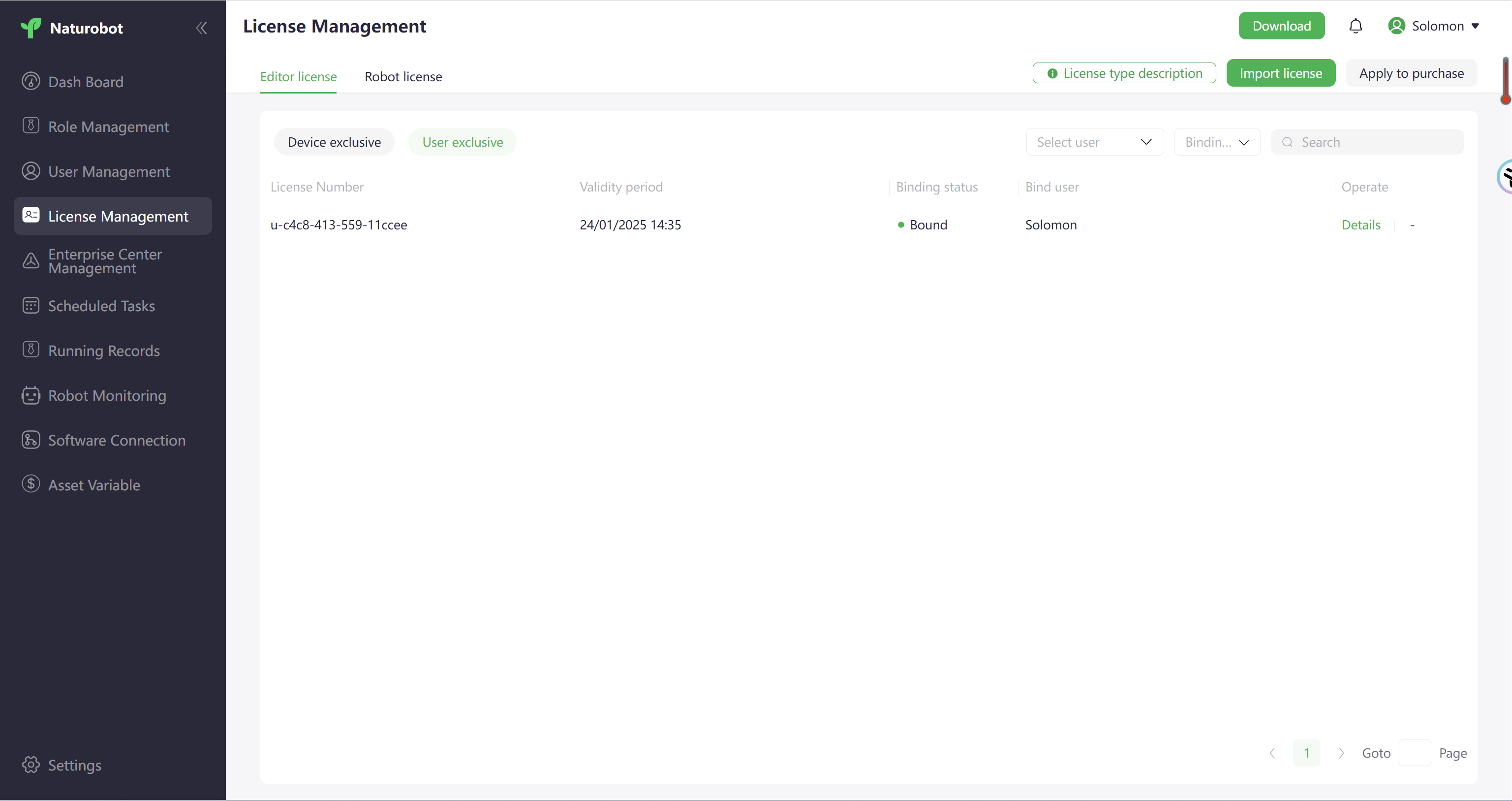Toggle Device exclusive filter
The width and height of the screenshot is (1512, 801).
pos(334,141)
